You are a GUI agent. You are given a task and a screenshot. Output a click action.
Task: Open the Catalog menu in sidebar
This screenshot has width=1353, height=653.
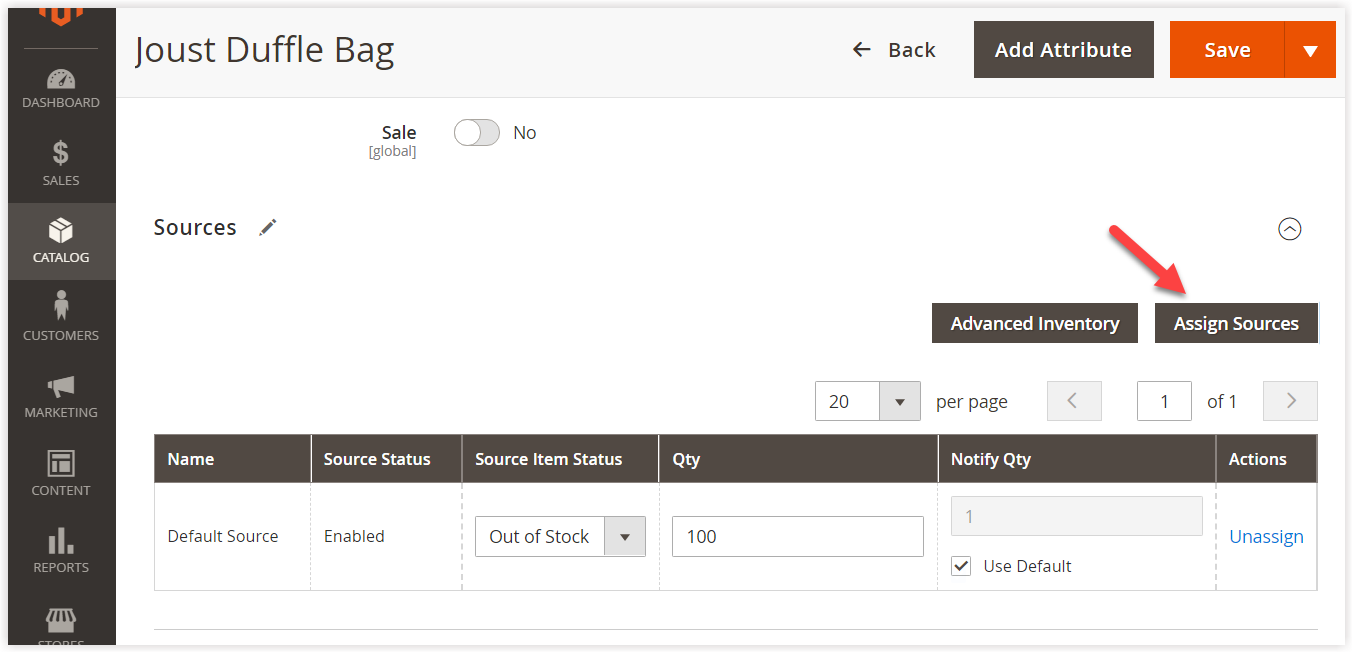(x=61, y=241)
